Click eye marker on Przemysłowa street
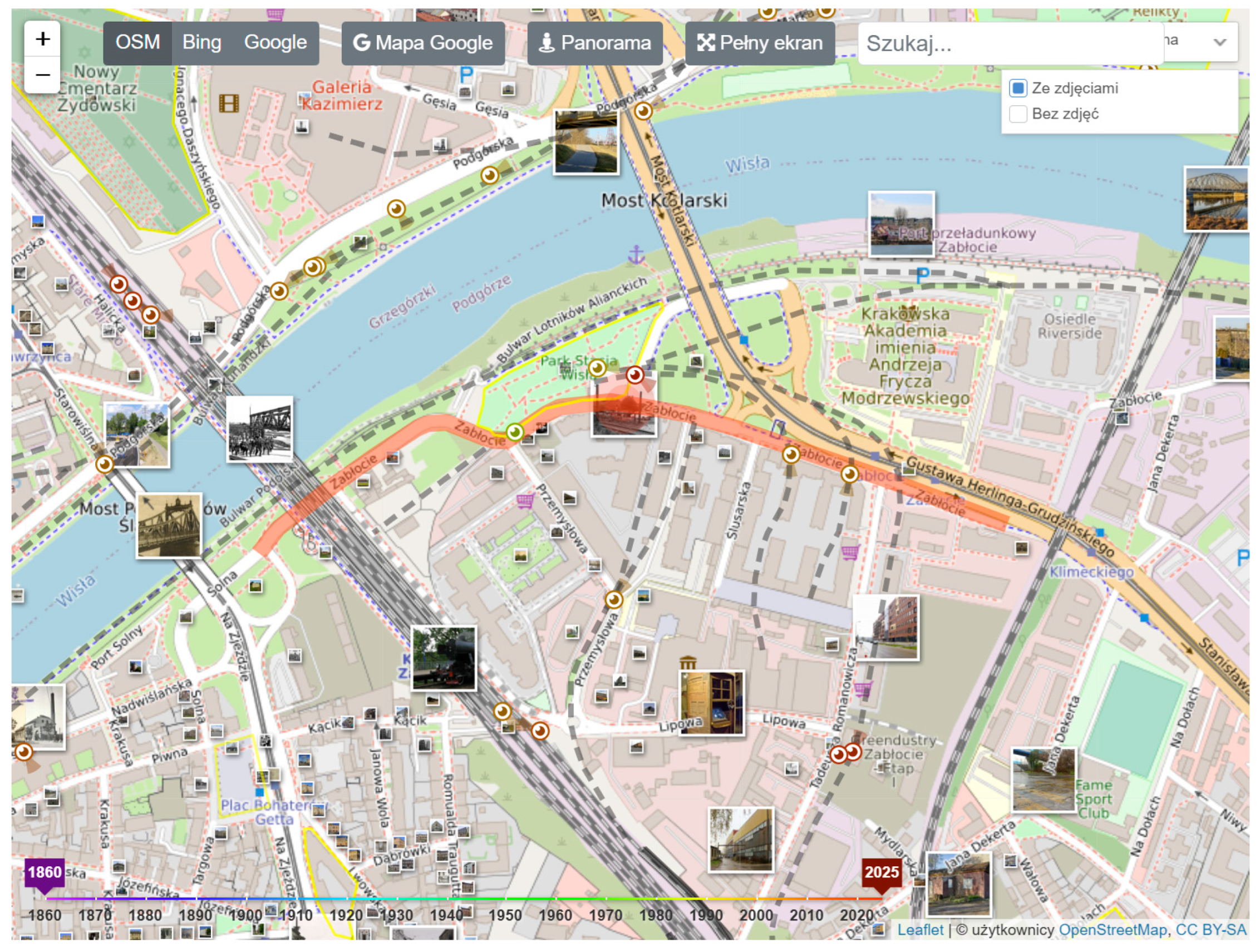 [613, 600]
